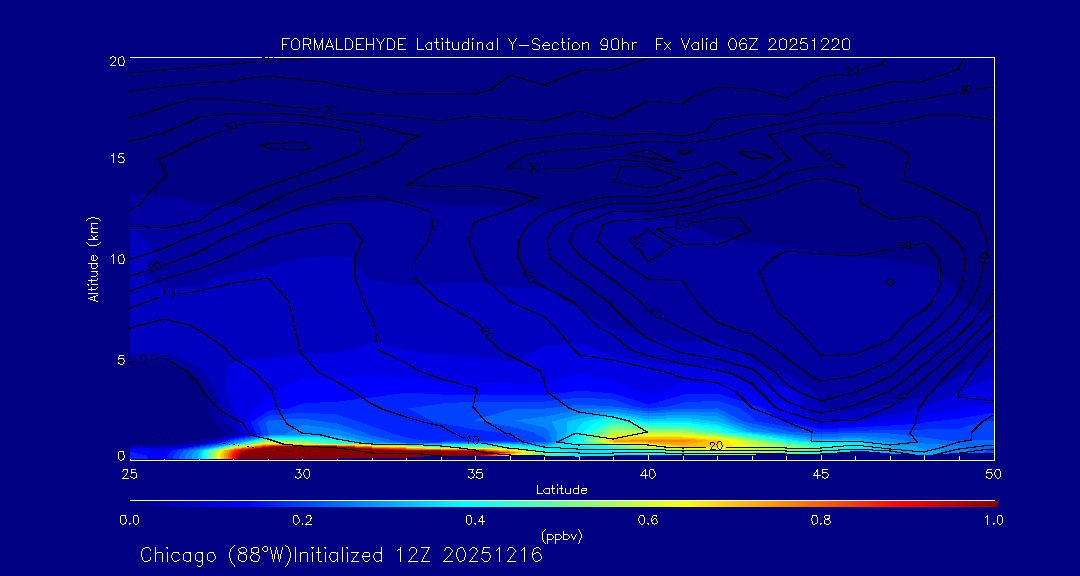Click the altitude 15 tick label
Viewport: 1080px width, 576px height.
coord(115,159)
